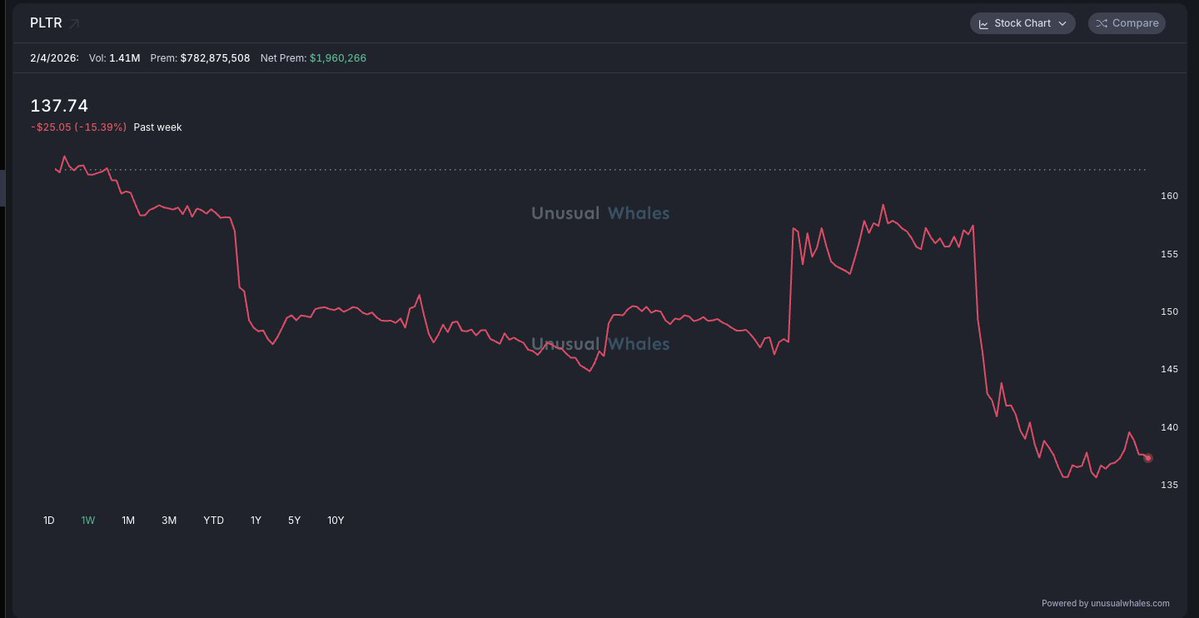Viewport: 1199px width, 618px height.
Task: Click the PLTR ticker symbol
Action: [46, 23]
